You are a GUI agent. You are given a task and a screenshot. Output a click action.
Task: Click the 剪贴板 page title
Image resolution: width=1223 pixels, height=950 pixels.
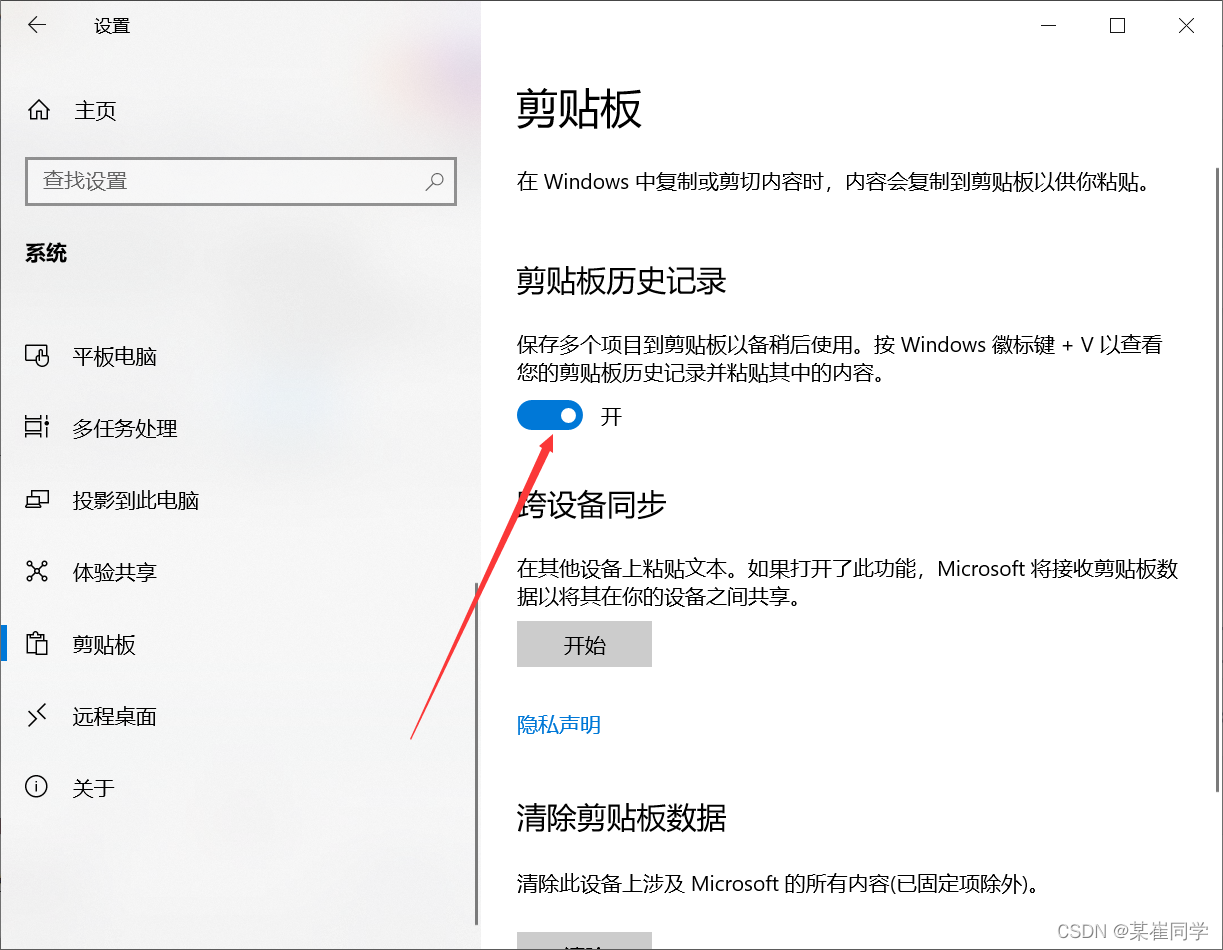click(579, 109)
